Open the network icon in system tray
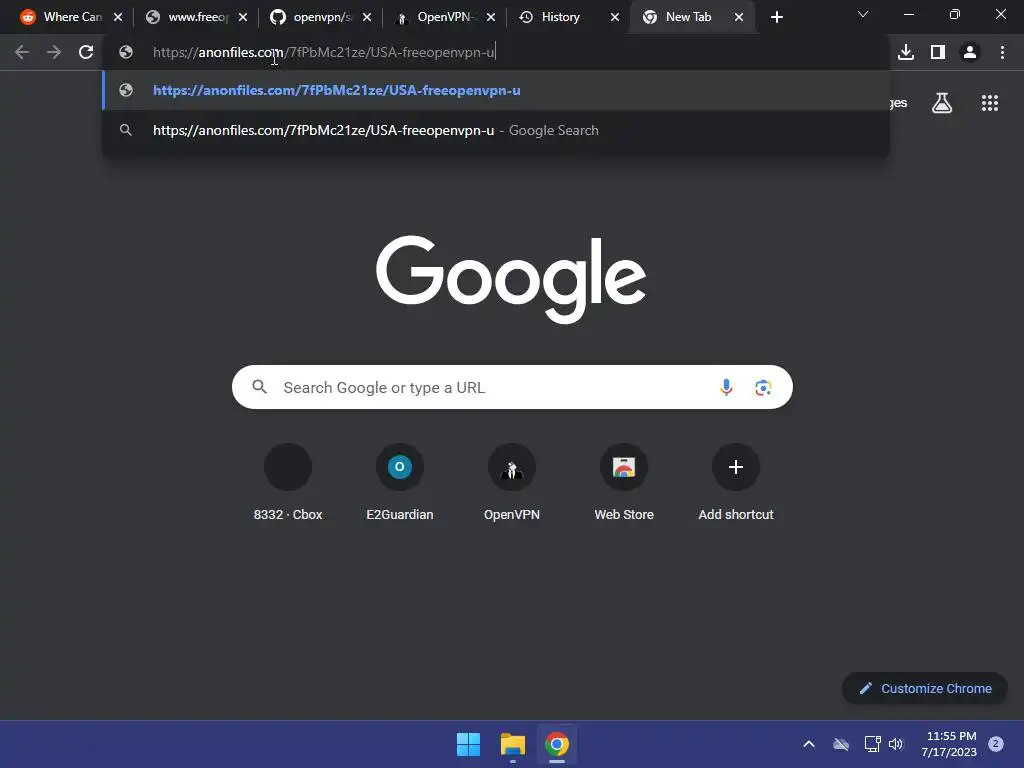 coord(872,744)
